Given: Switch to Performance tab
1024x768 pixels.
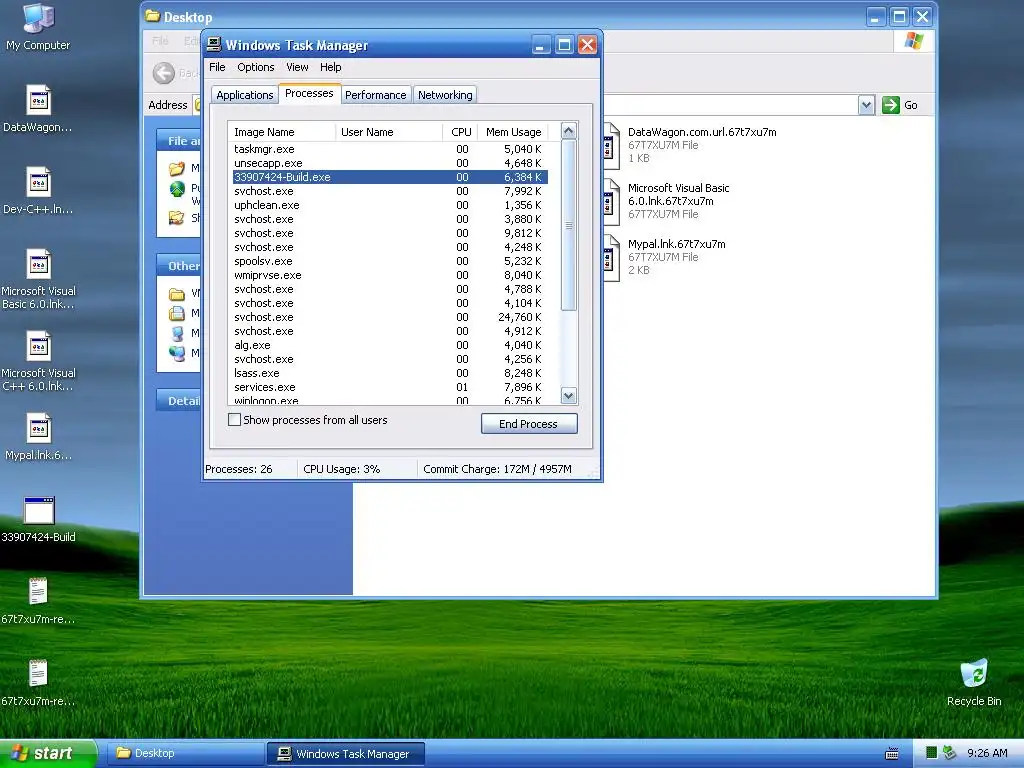Looking at the screenshot, I should coord(376,95).
